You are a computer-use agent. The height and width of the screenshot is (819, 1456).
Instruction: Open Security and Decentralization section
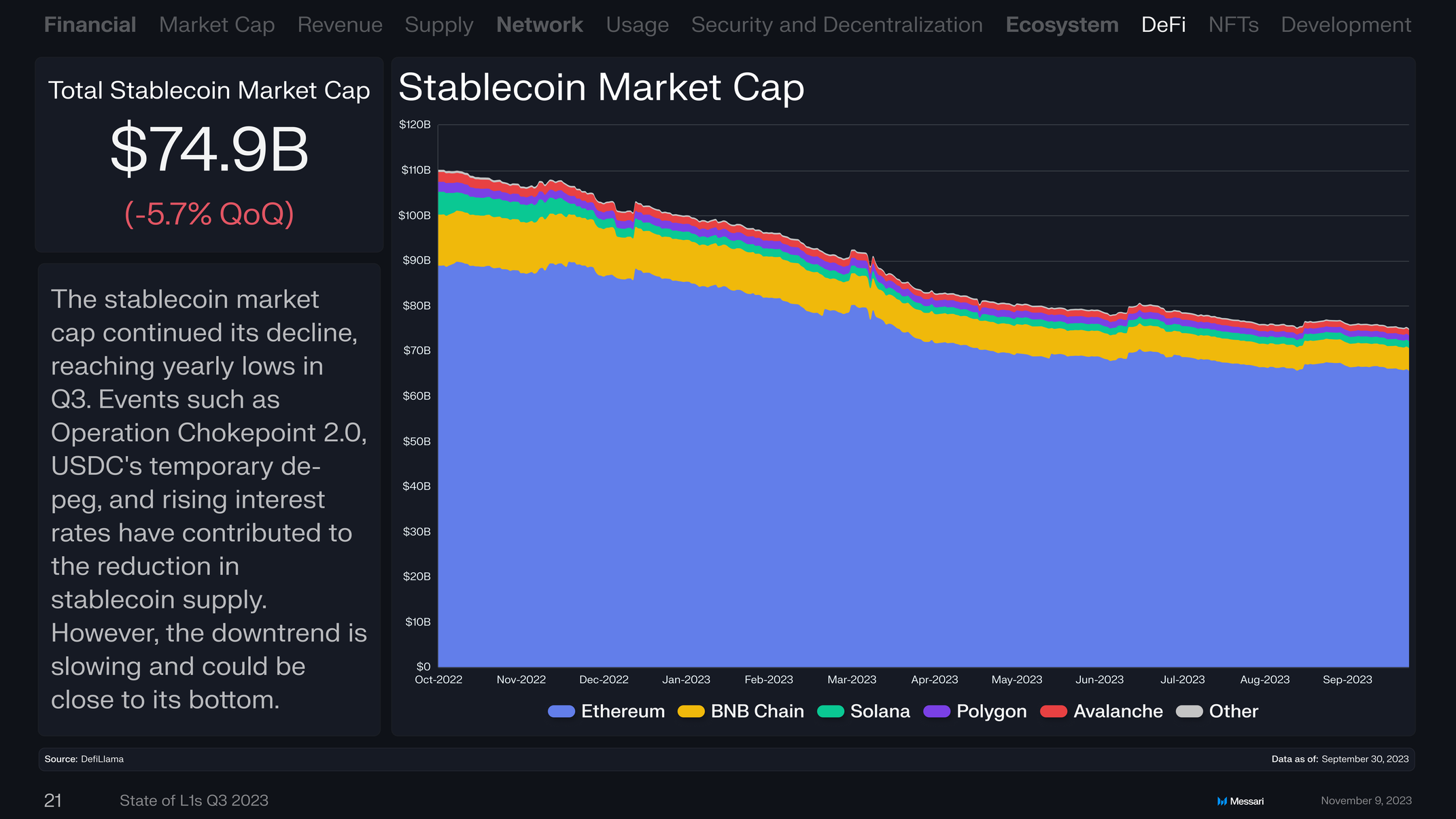[837, 26]
